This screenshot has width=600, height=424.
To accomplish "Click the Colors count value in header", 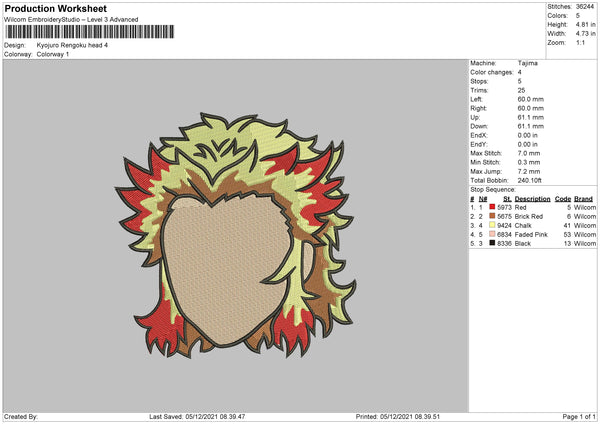I will pos(578,16).
